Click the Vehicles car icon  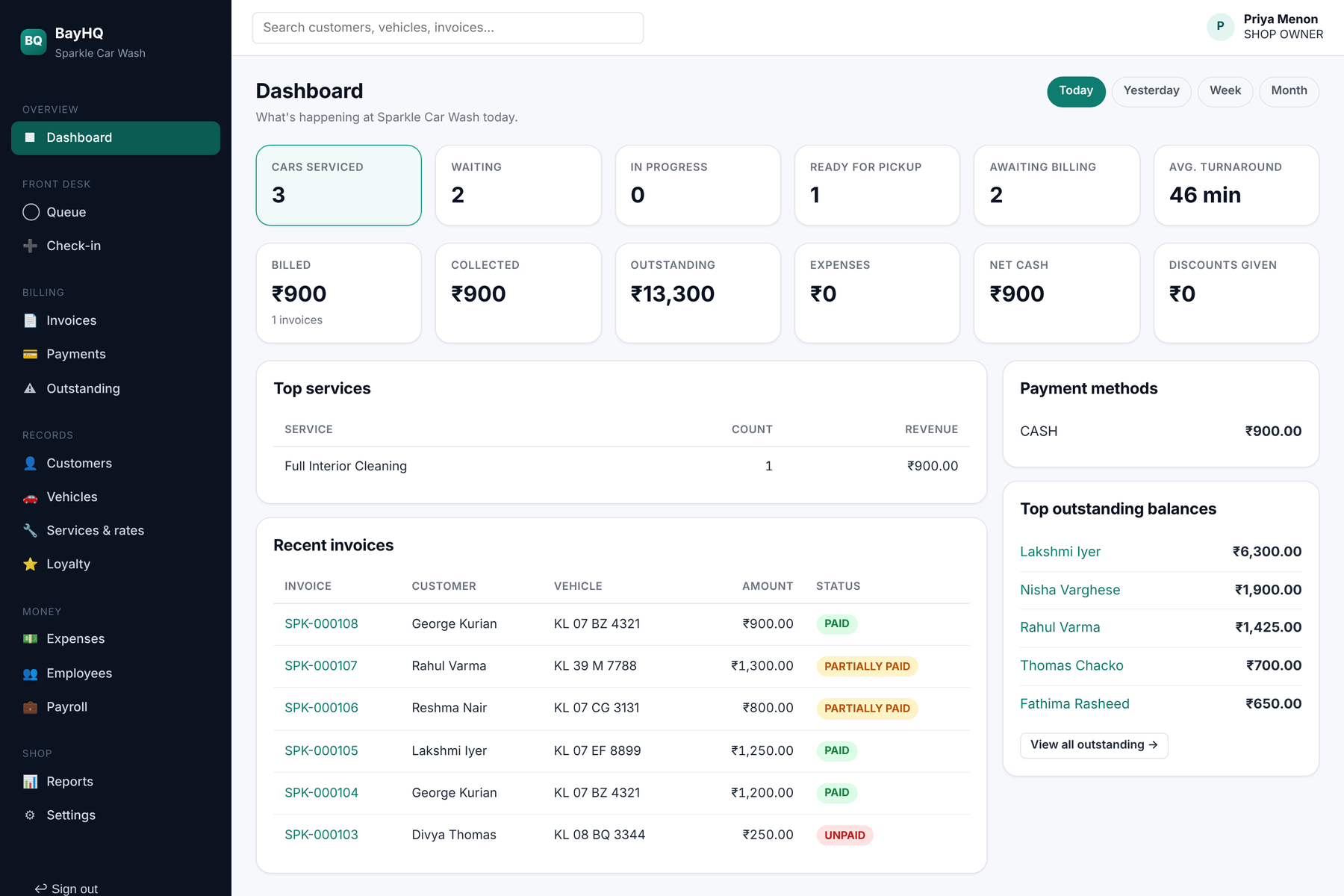pyautogui.click(x=30, y=497)
